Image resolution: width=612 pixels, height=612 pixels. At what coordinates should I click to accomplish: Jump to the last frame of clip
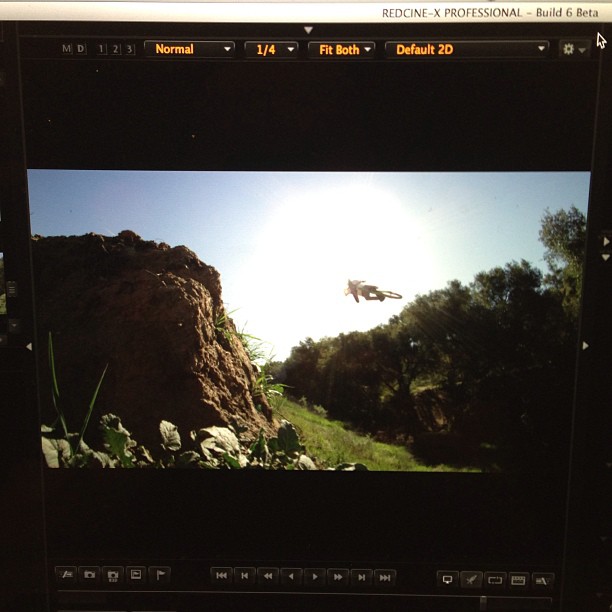385,576
